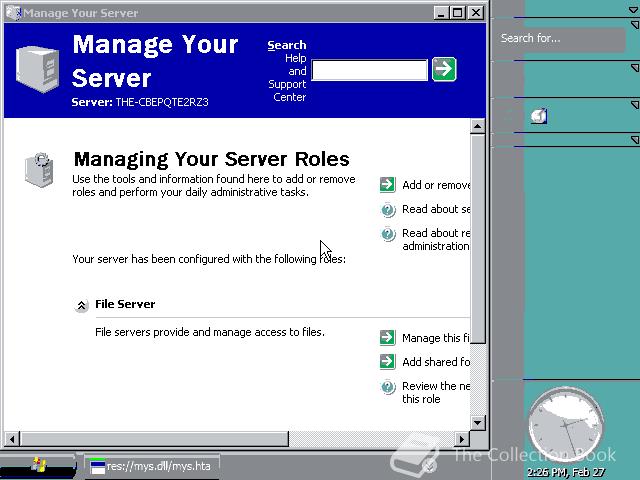Click the File Server heading text
Image resolution: width=640 pixels, height=480 pixels.
(x=125, y=304)
